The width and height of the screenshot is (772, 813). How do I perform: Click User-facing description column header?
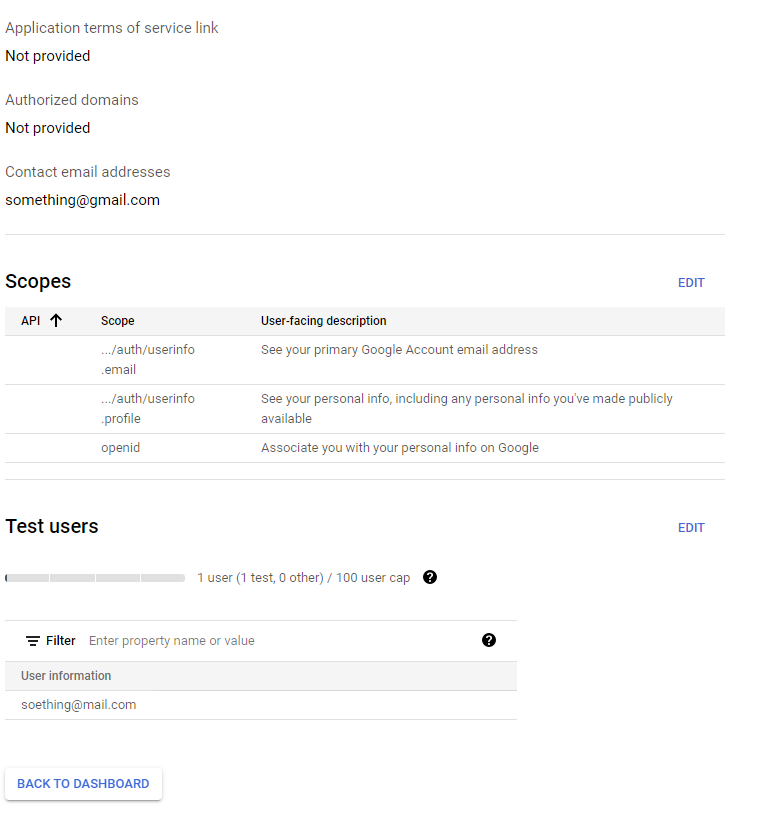pyautogui.click(x=323, y=321)
